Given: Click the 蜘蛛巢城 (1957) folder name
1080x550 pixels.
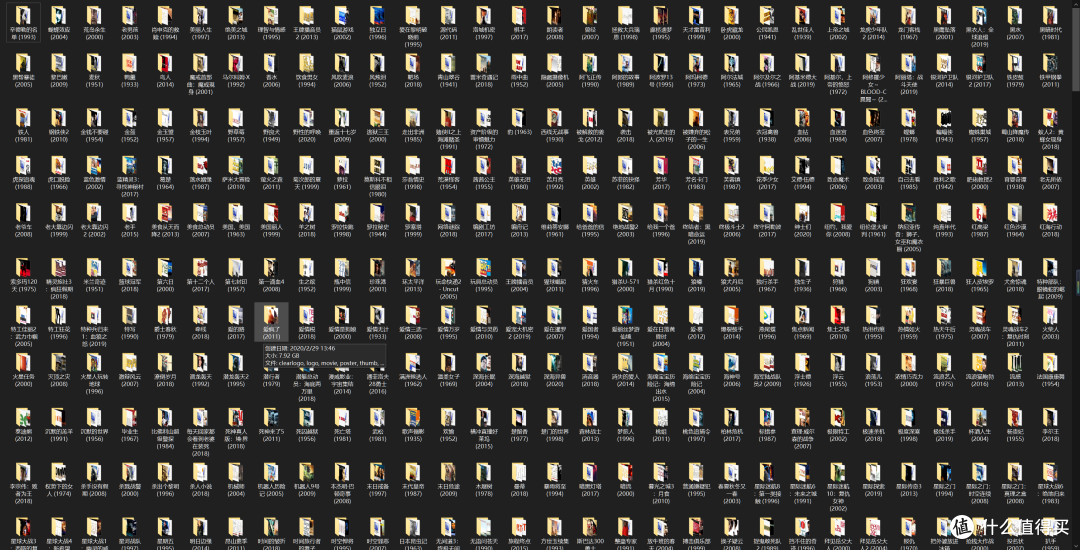Looking at the screenshot, I should tap(979, 135).
